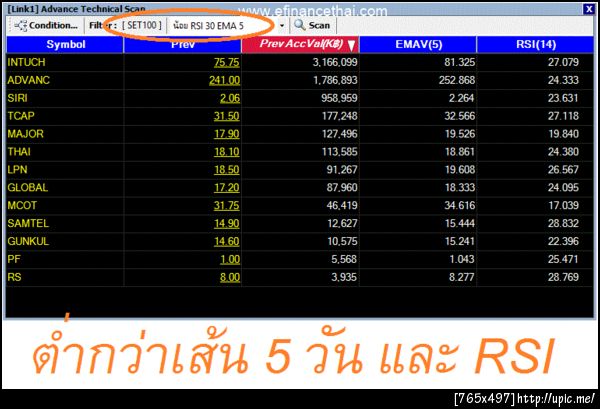Sort by Symbol column header
Image resolution: width=600 pixels, height=409 pixels.
(x=65, y=44)
